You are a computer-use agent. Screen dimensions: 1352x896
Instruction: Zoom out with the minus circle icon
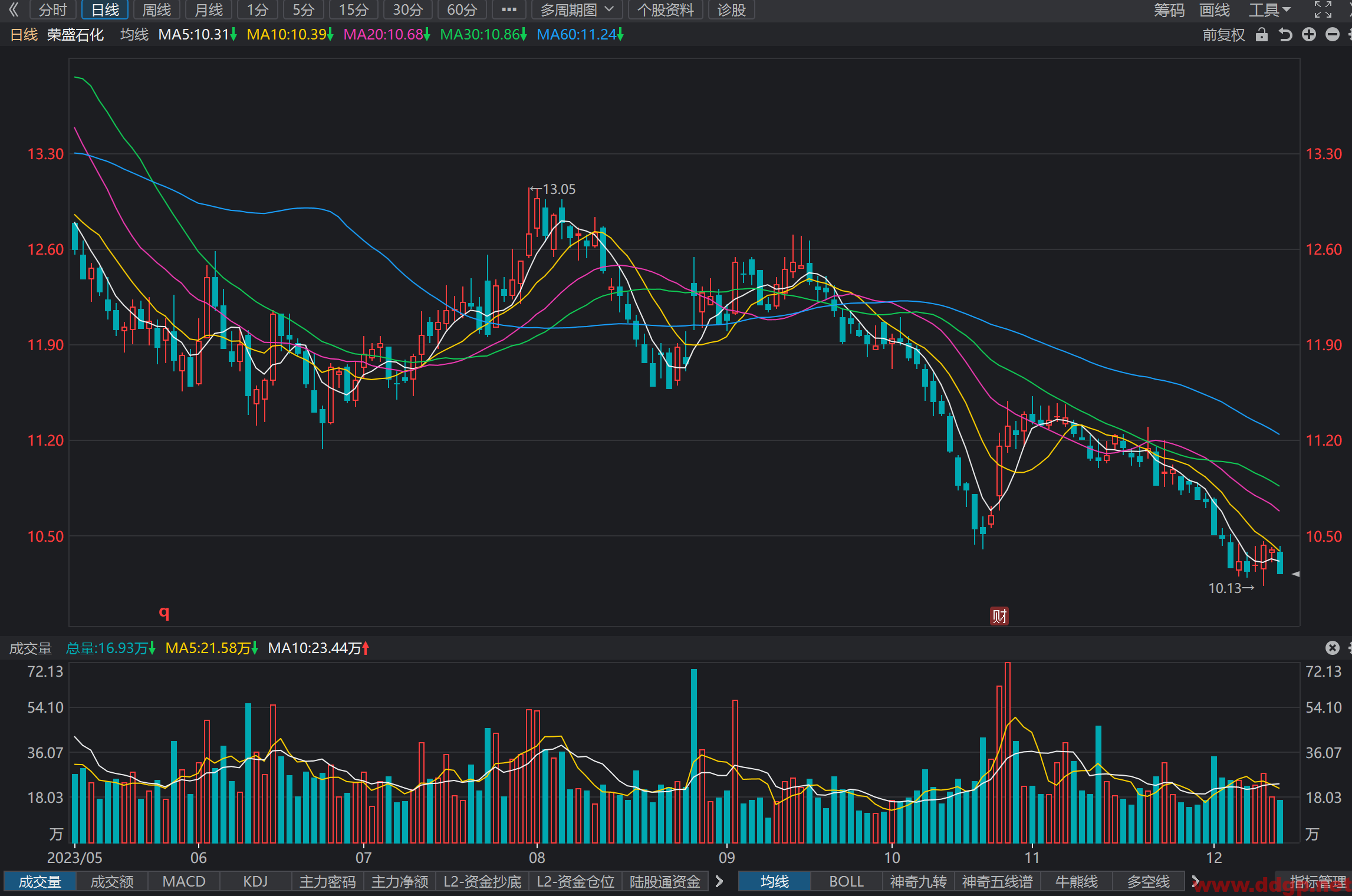pos(1333,35)
